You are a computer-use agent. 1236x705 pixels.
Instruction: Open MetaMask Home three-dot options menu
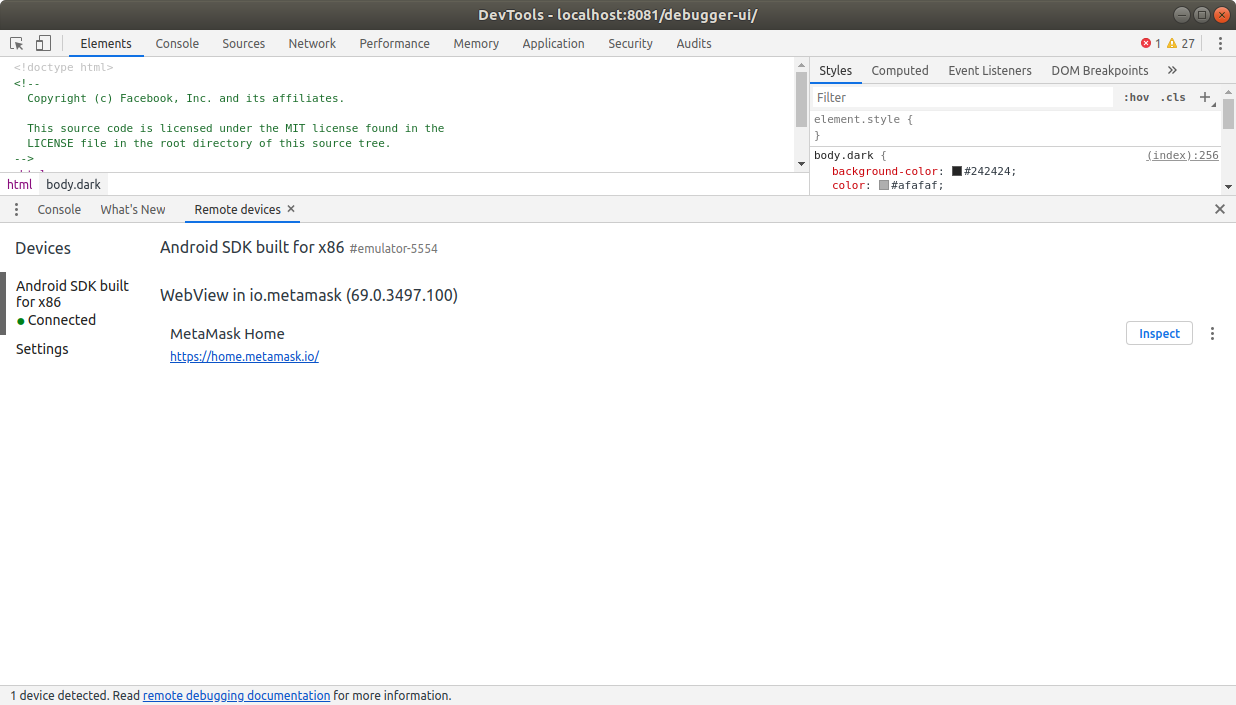pos(1212,333)
